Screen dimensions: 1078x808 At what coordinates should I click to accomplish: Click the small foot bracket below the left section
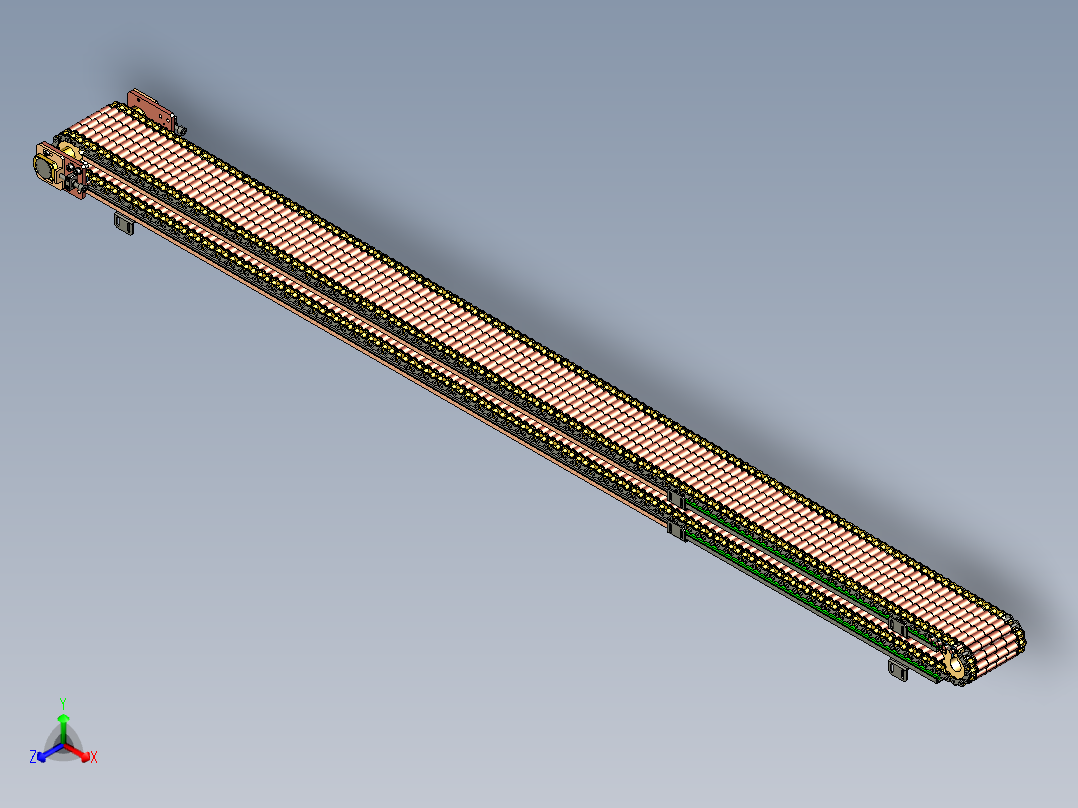(123, 224)
